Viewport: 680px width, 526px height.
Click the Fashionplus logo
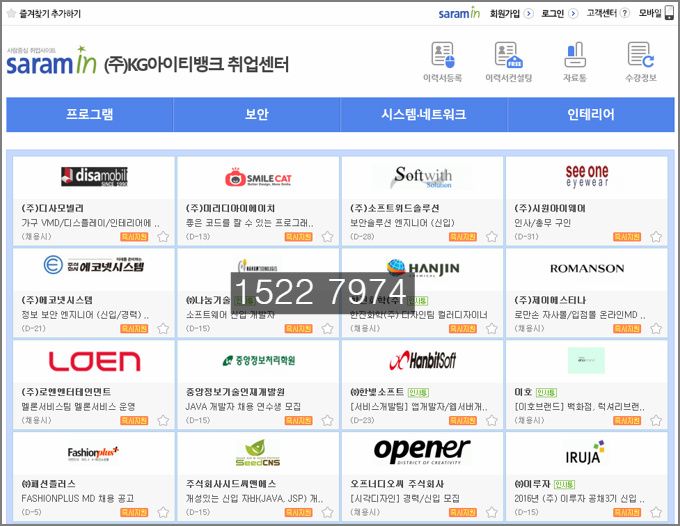(93, 454)
